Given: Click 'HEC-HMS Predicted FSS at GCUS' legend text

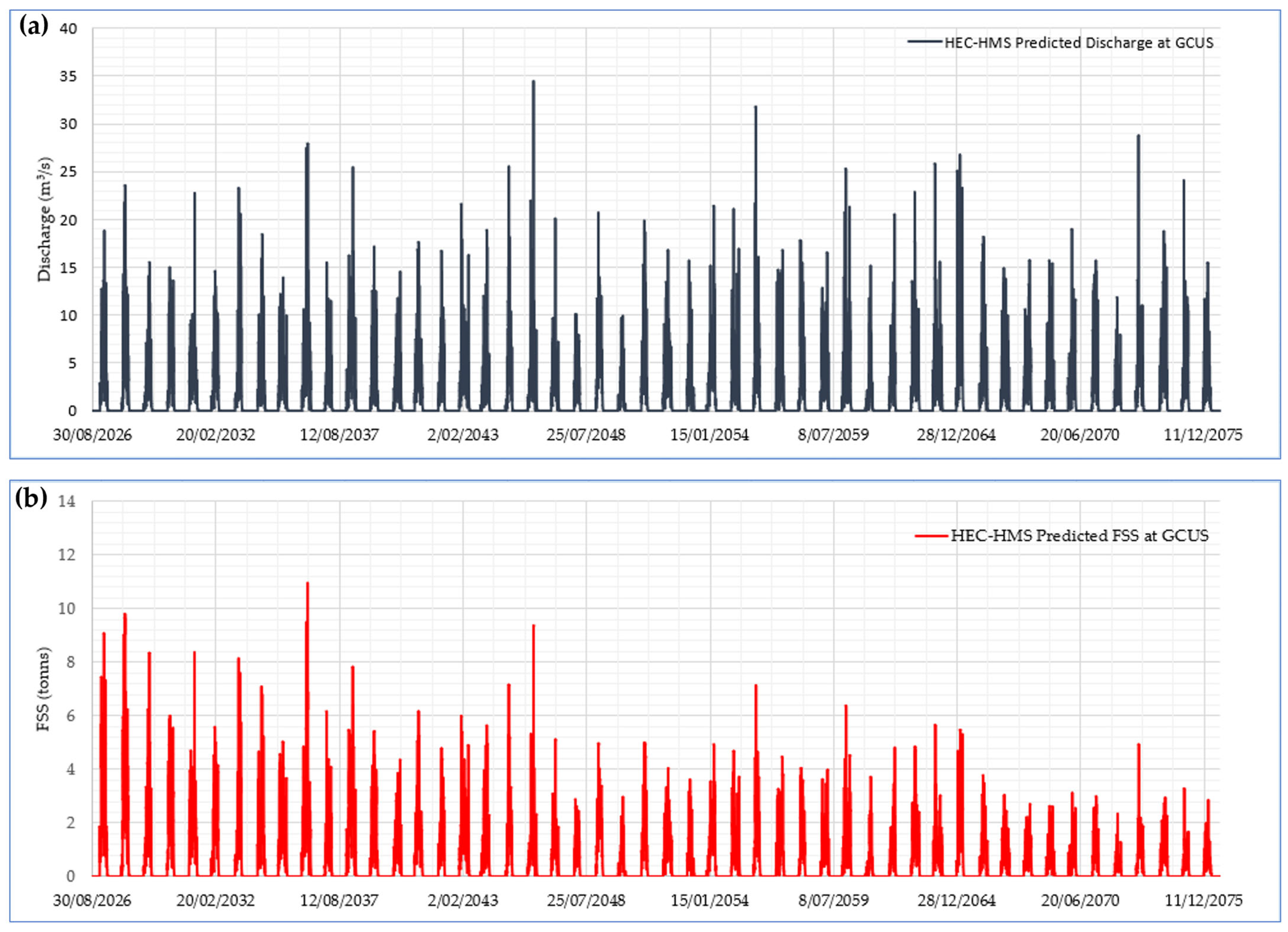Looking at the screenshot, I should point(1079,536).
